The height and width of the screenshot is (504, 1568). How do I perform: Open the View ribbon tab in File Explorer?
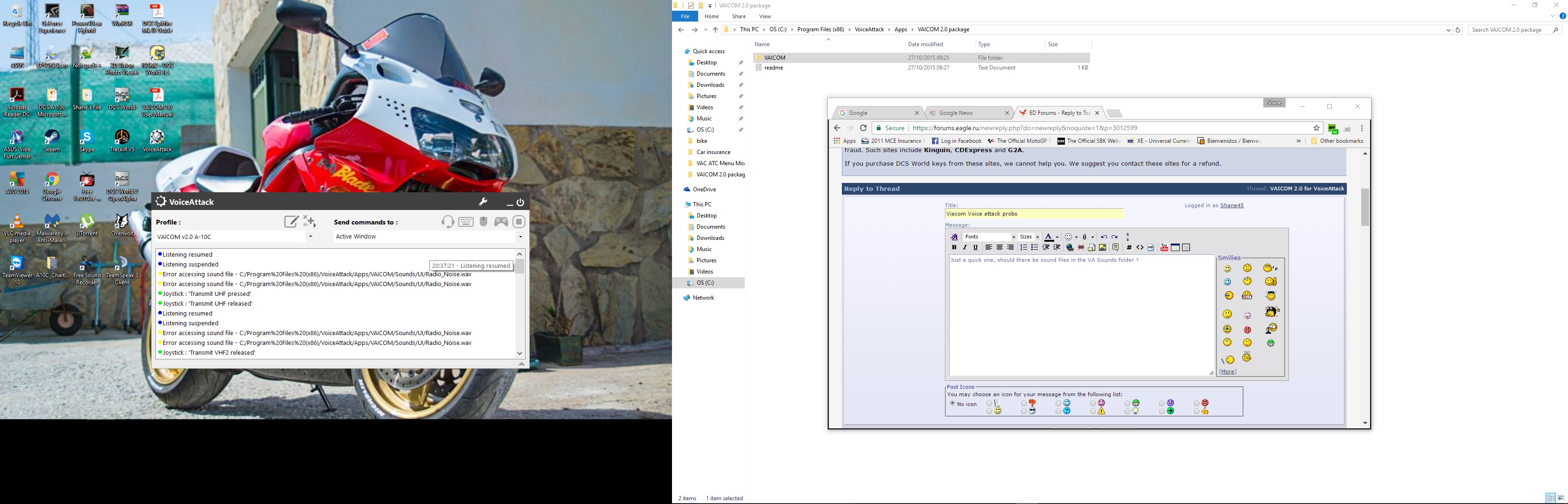coord(765,16)
